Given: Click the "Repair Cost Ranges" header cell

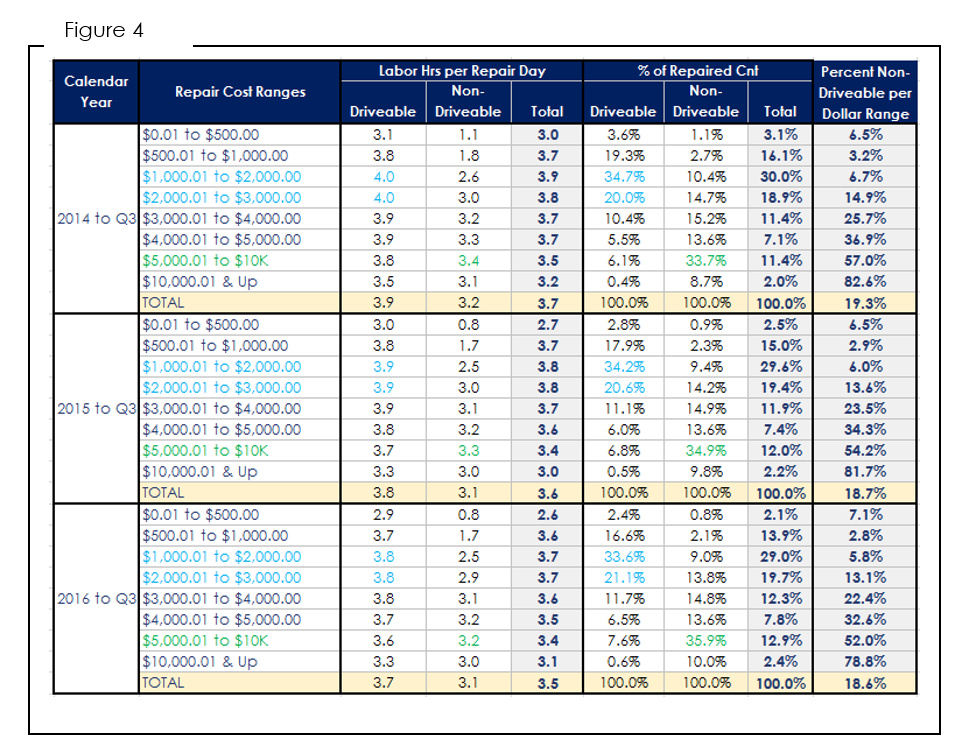Looking at the screenshot, I should (240, 92).
